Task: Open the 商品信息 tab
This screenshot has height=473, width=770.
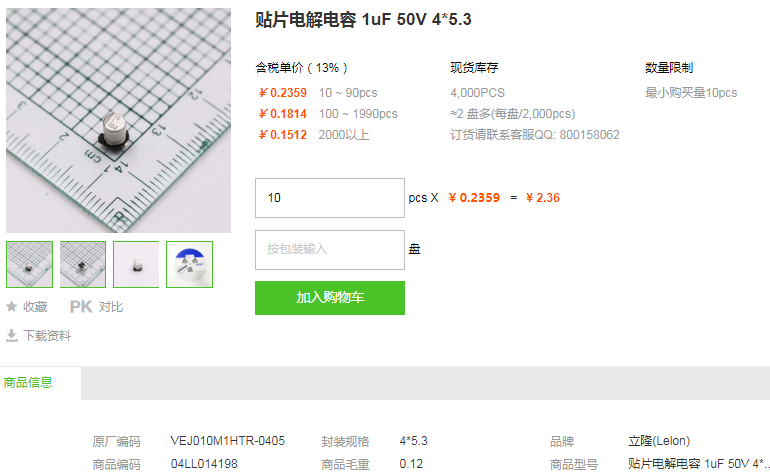Action: coord(28,383)
